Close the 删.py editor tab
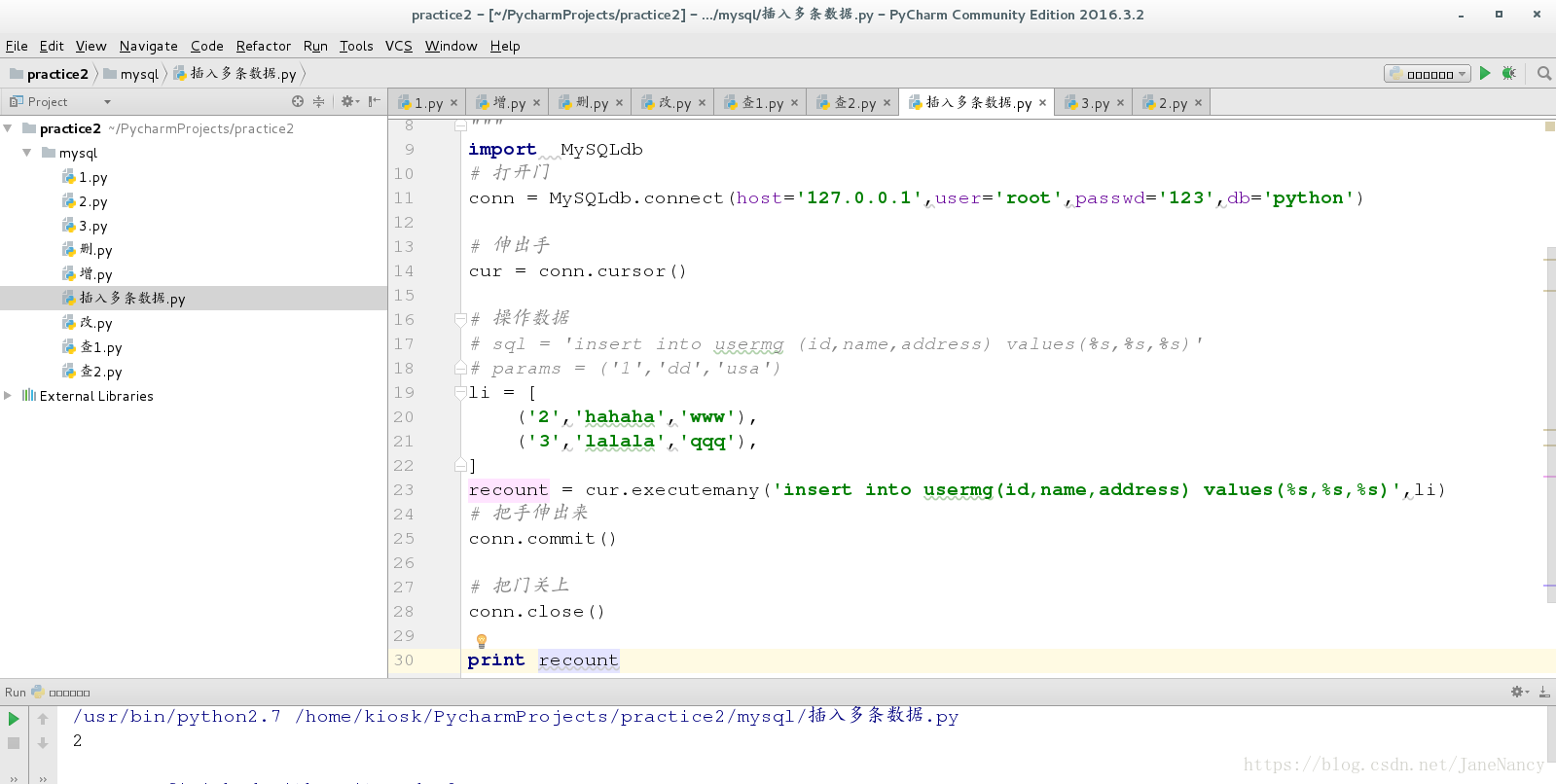 [619, 102]
